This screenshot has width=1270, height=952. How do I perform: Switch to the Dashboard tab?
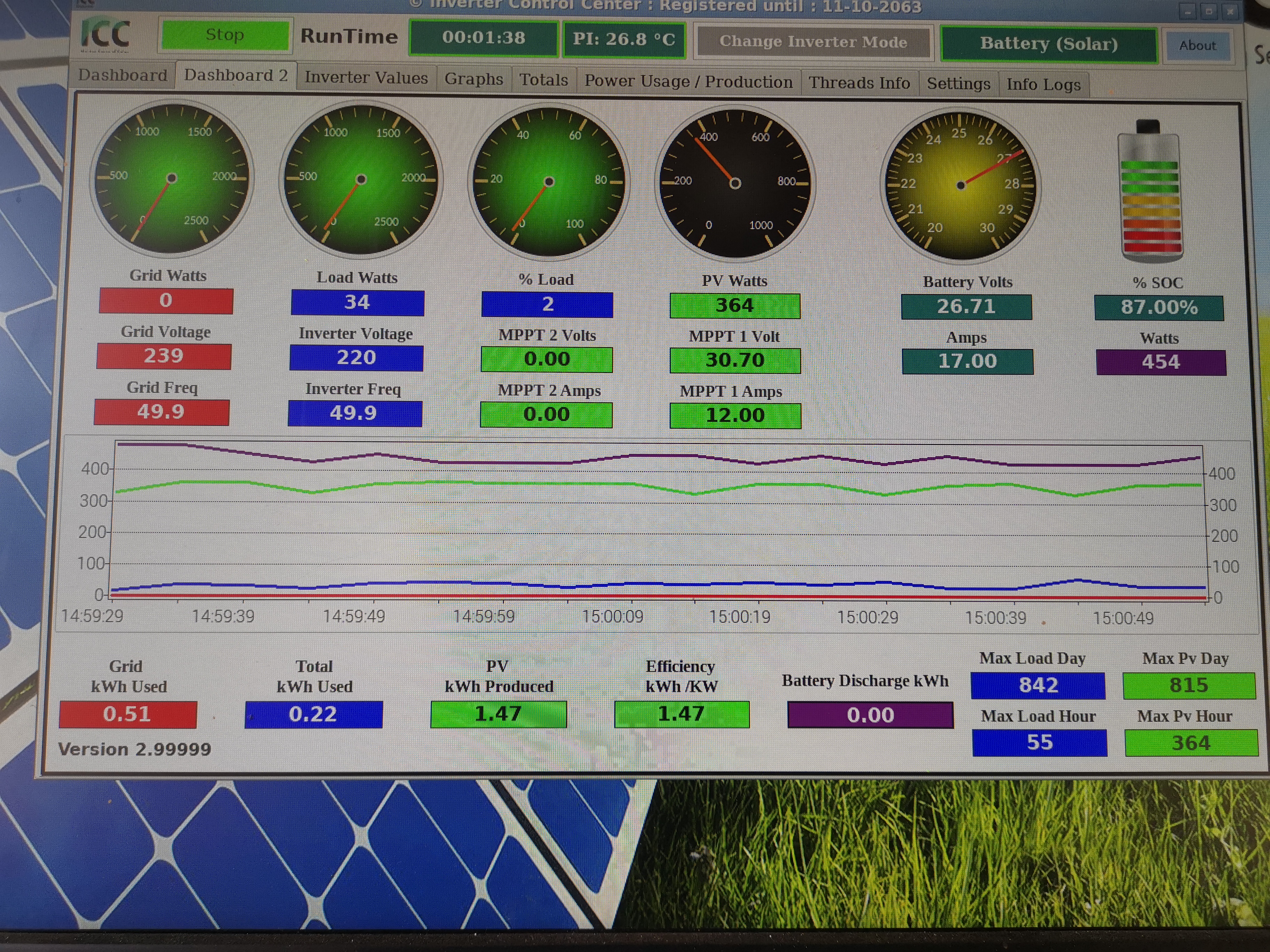(122, 75)
